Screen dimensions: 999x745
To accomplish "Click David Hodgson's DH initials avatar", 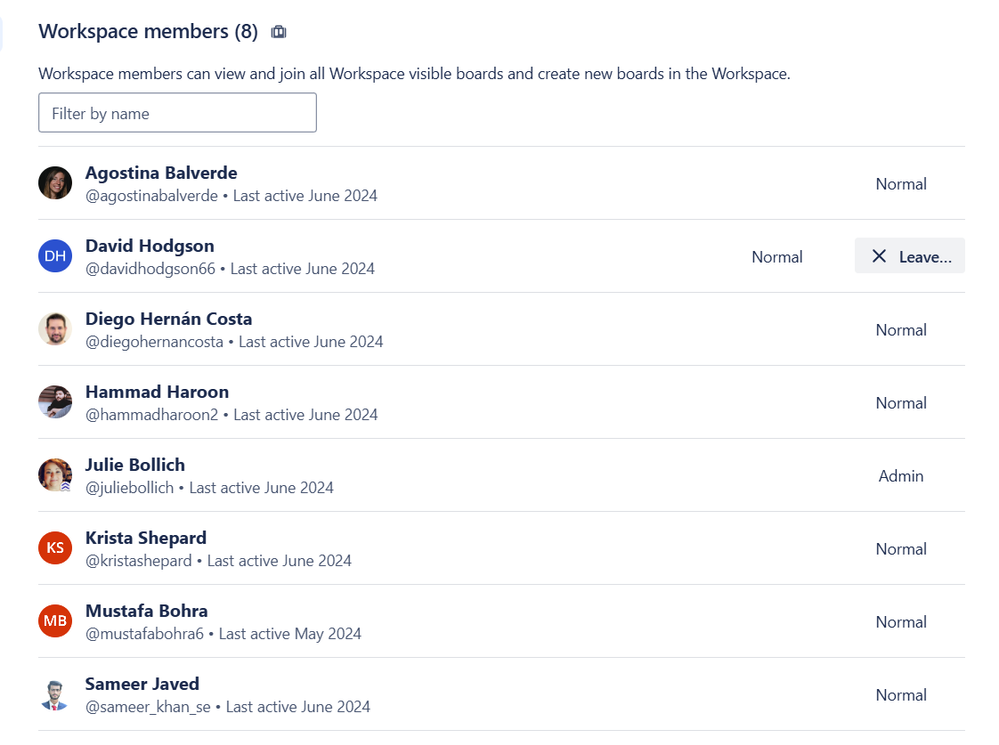I will click(55, 255).
